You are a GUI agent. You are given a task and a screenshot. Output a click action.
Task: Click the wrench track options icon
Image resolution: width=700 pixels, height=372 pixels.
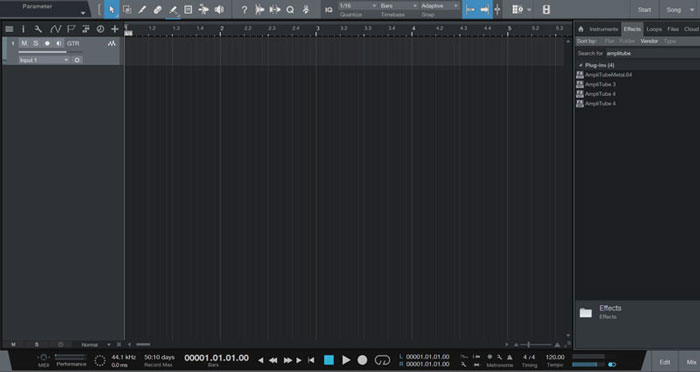tap(38, 29)
